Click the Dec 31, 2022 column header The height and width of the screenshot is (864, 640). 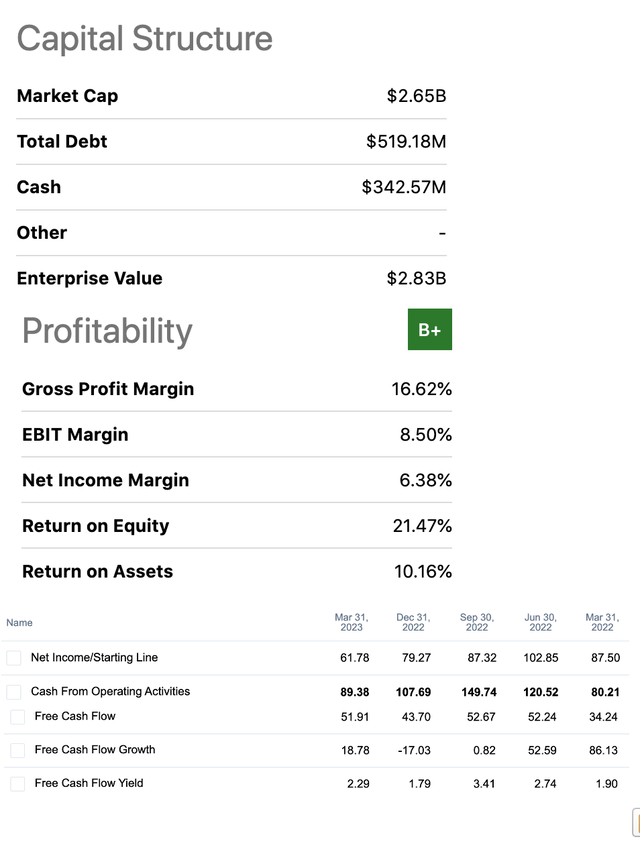(x=414, y=620)
